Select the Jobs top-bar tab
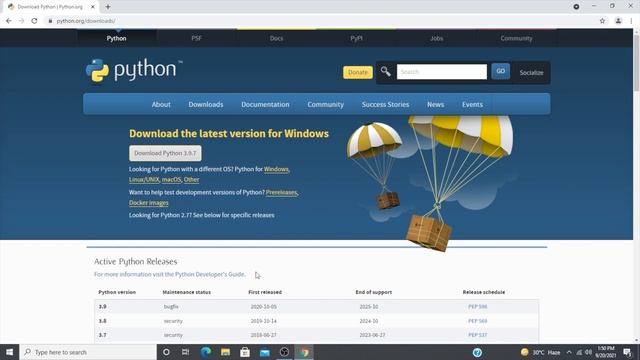 436,38
